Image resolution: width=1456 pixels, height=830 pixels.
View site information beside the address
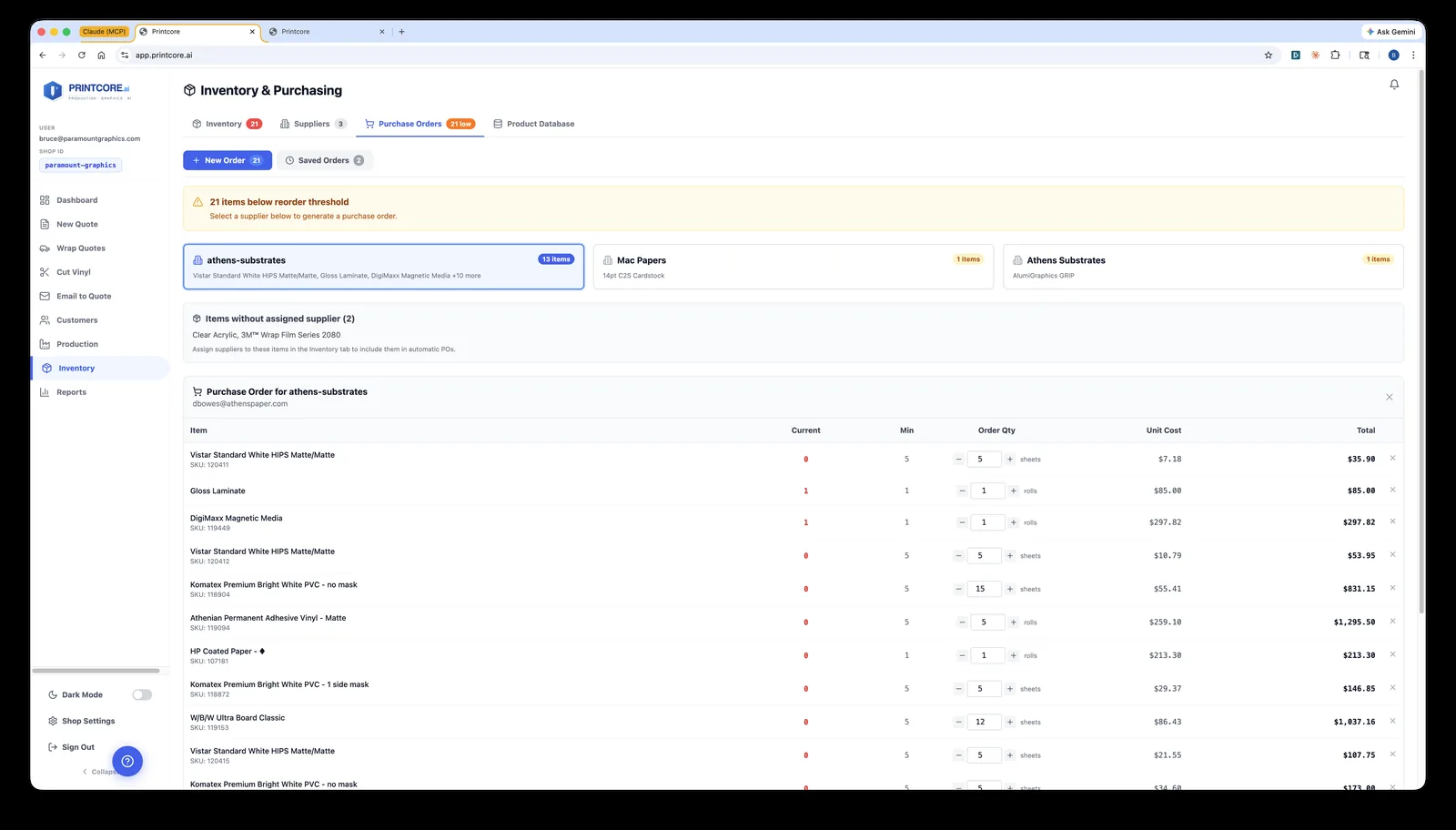click(125, 56)
